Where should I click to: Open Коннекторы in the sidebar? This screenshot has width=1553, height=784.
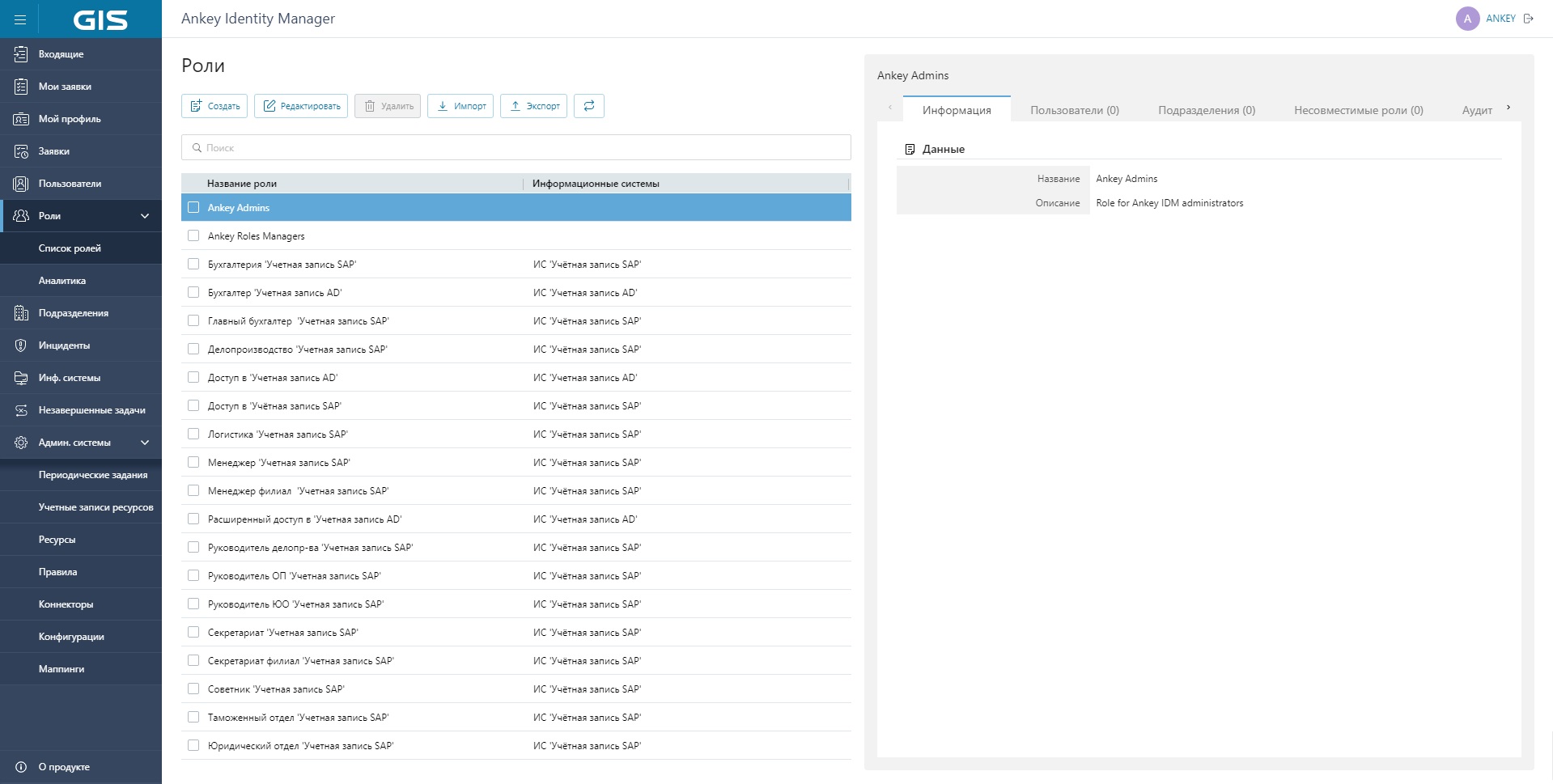point(81,604)
